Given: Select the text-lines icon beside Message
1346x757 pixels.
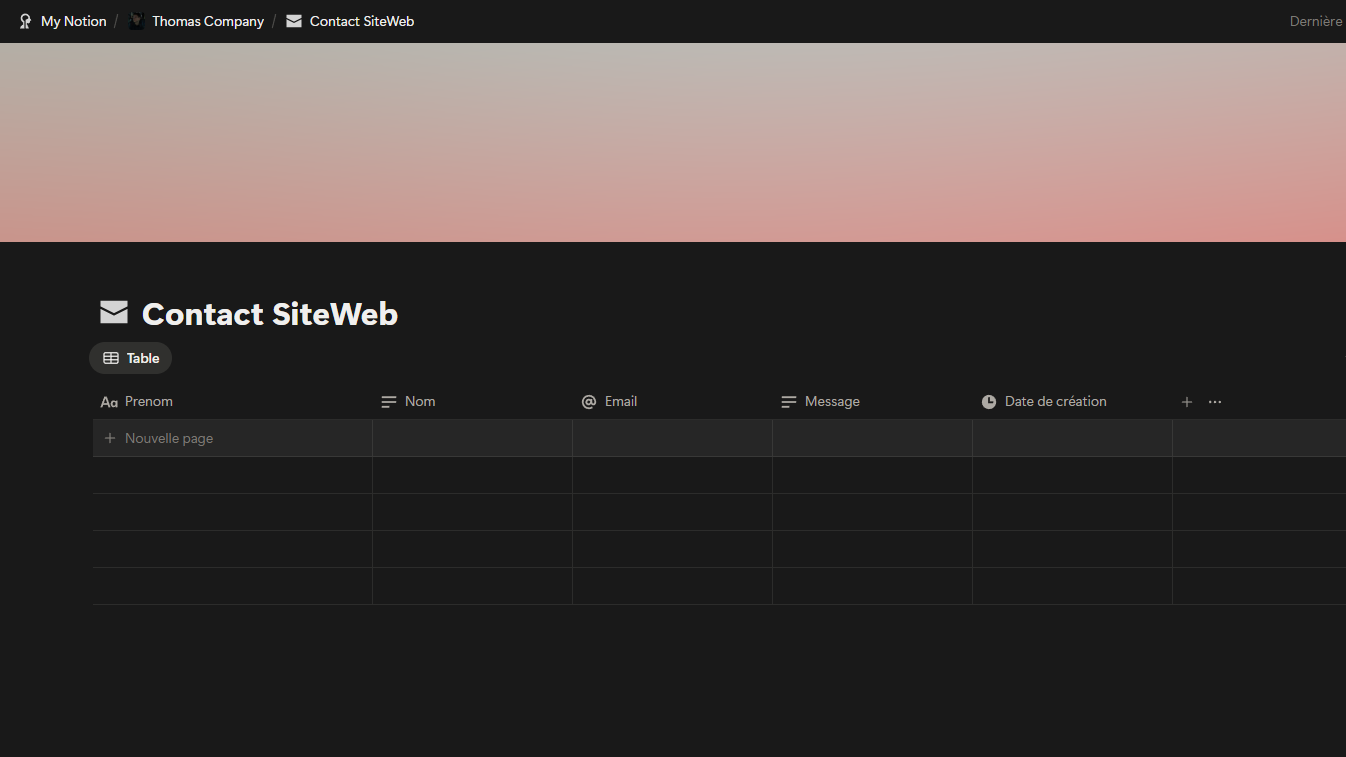Looking at the screenshot, I should tap(789, 401).
